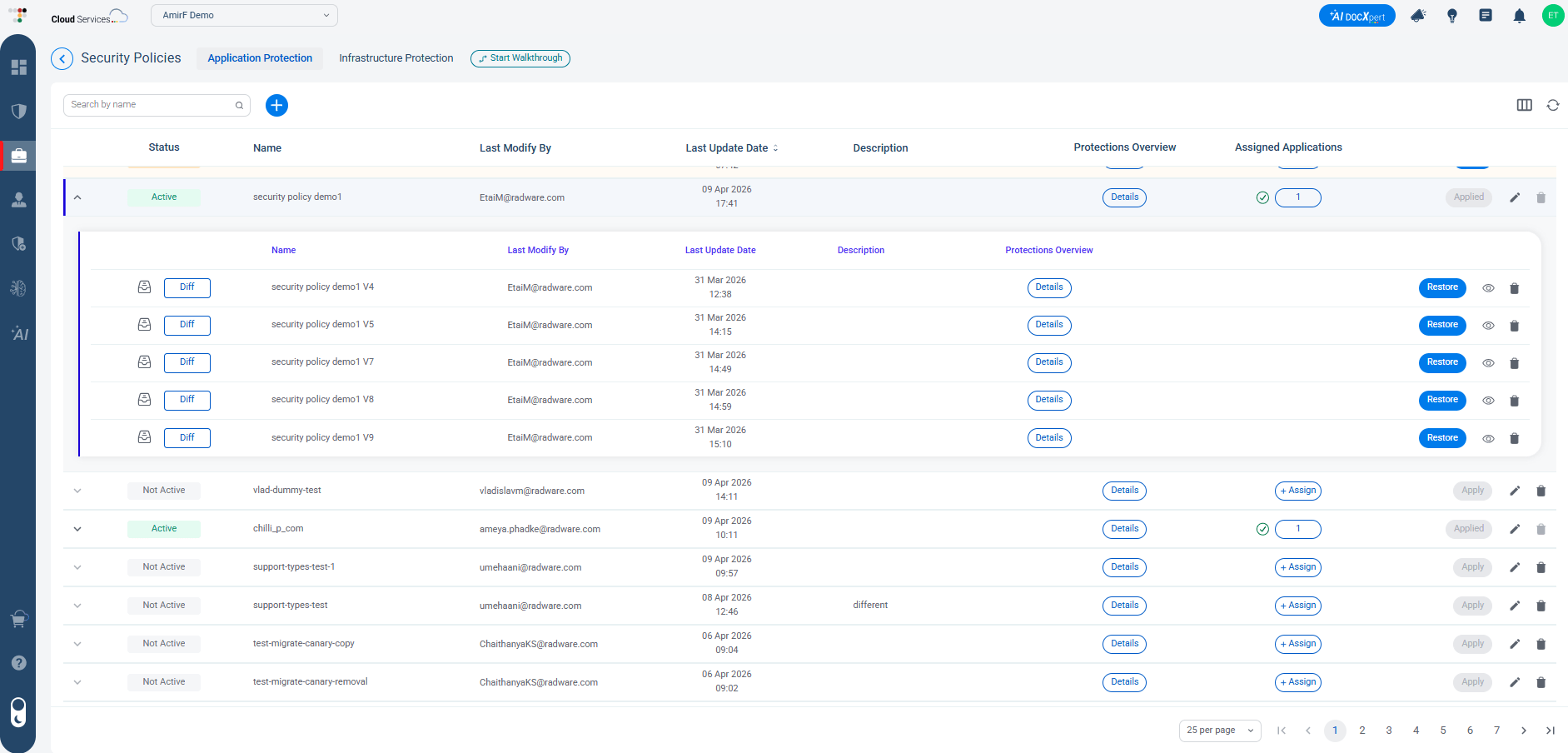Expand the support-types-test row
Viewport: 1568px width, 753px height.
click(77, 606)
